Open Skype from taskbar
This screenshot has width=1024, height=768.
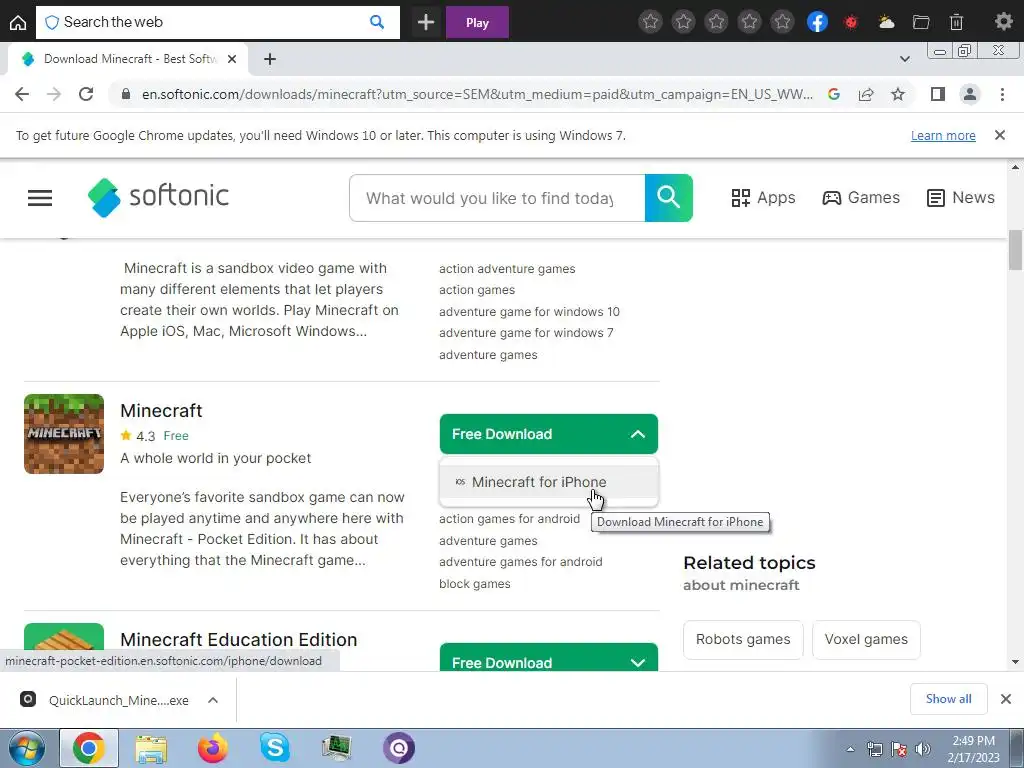(275, 748)
